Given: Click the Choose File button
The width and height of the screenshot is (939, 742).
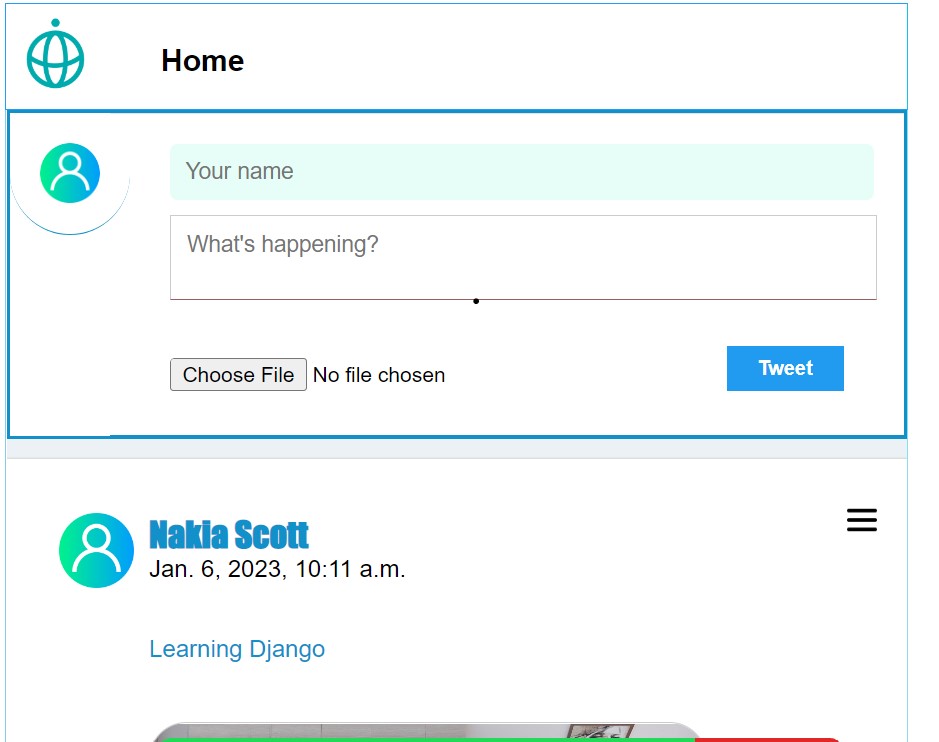Looking at the screenshot, I should click(x=238, y=375).
